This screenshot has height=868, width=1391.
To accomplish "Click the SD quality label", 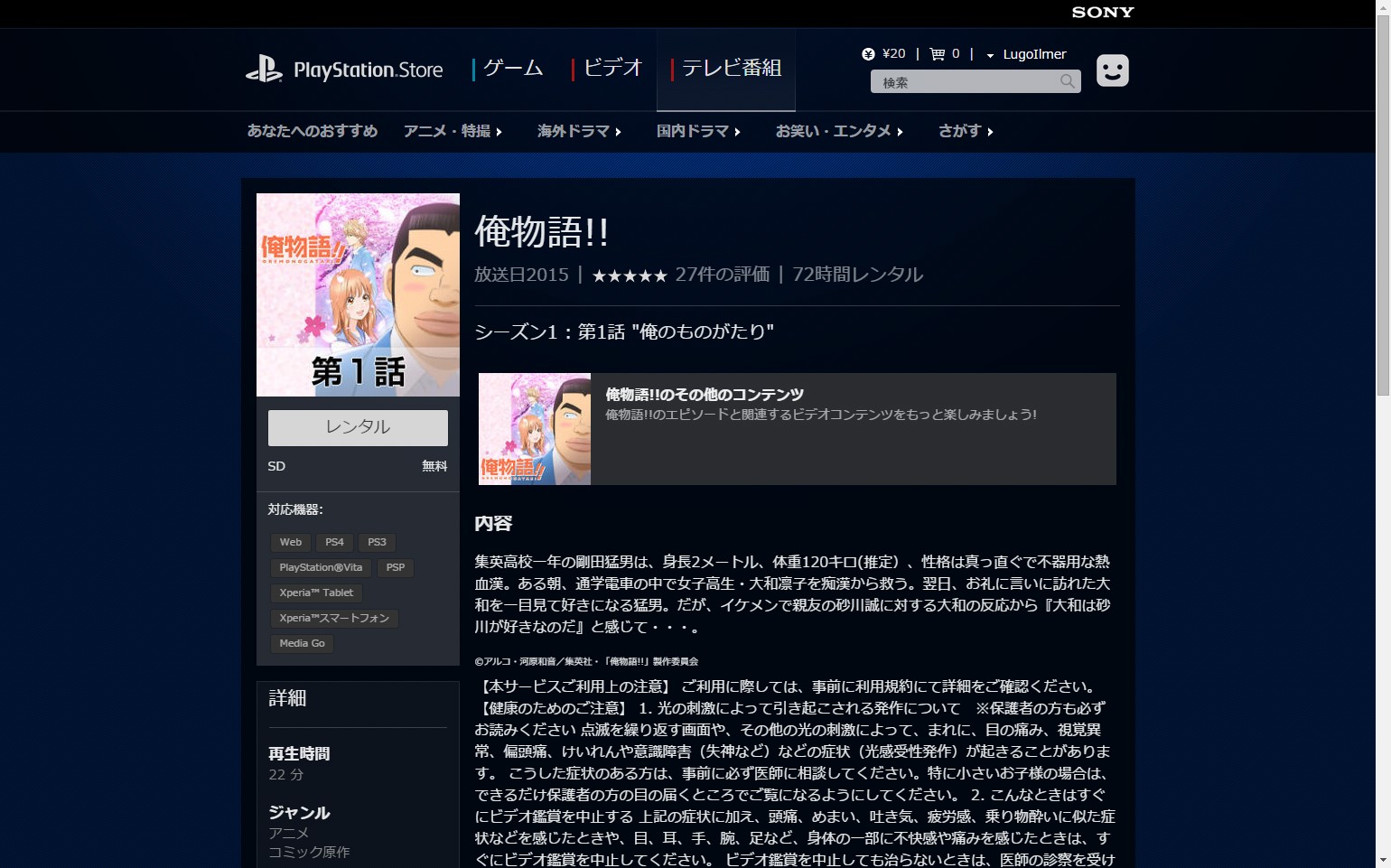I will point(276,466).
